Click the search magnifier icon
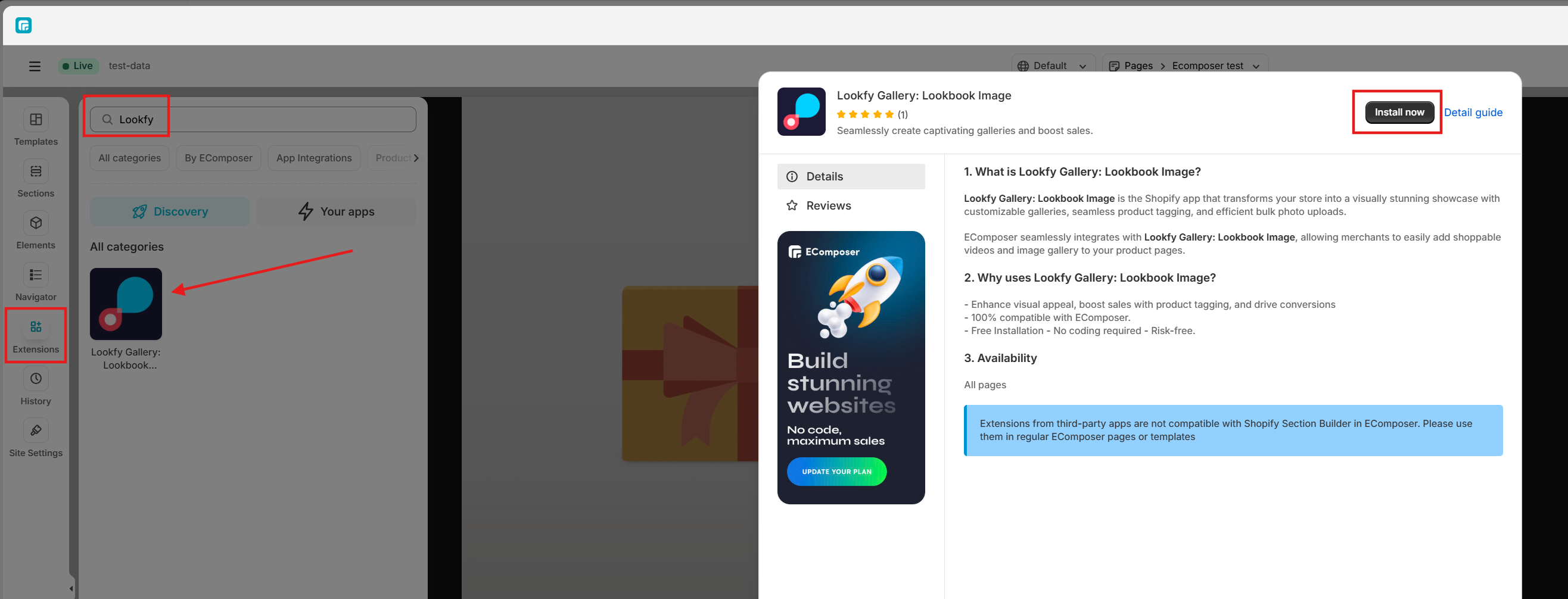1568x599 pixels. coord(107,120)
